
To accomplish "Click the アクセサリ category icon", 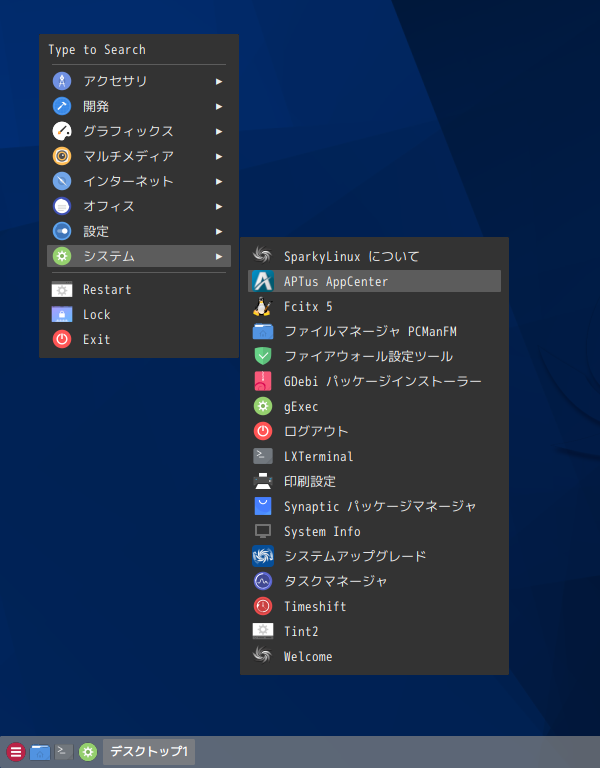I will [x=62, y=81].
